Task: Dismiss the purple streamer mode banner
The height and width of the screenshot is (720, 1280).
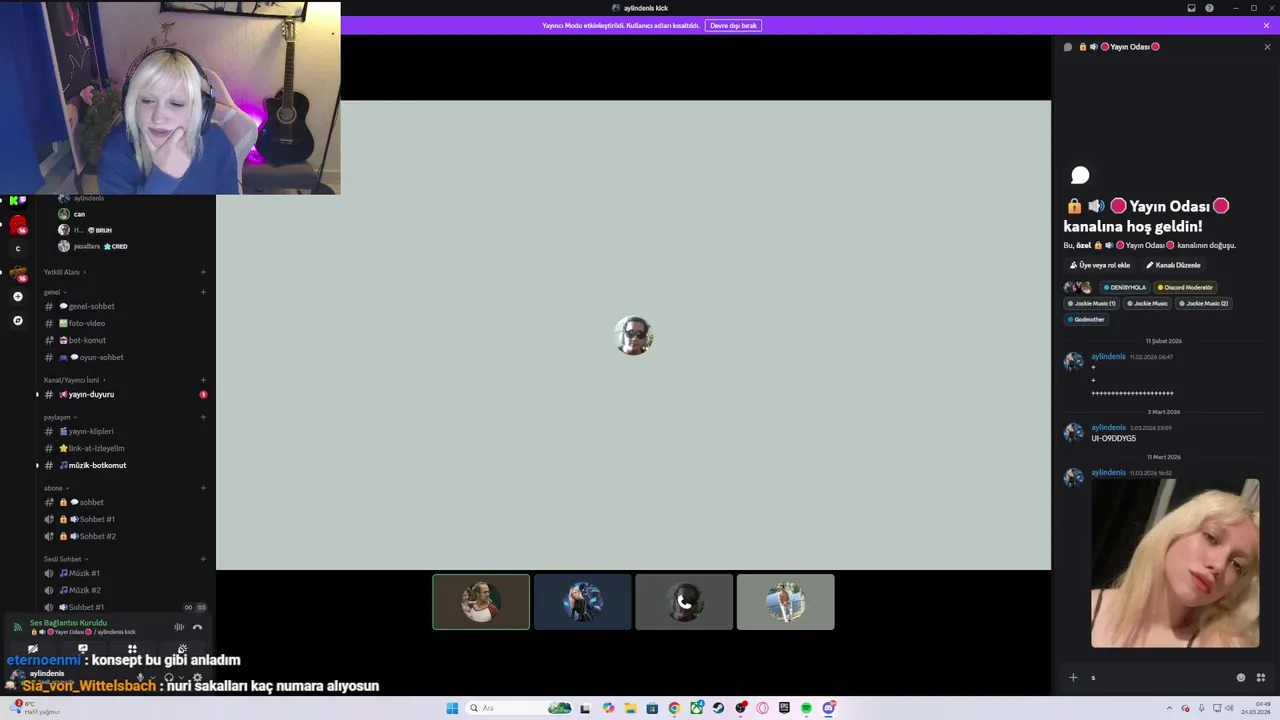Action: click(1266, 25)
